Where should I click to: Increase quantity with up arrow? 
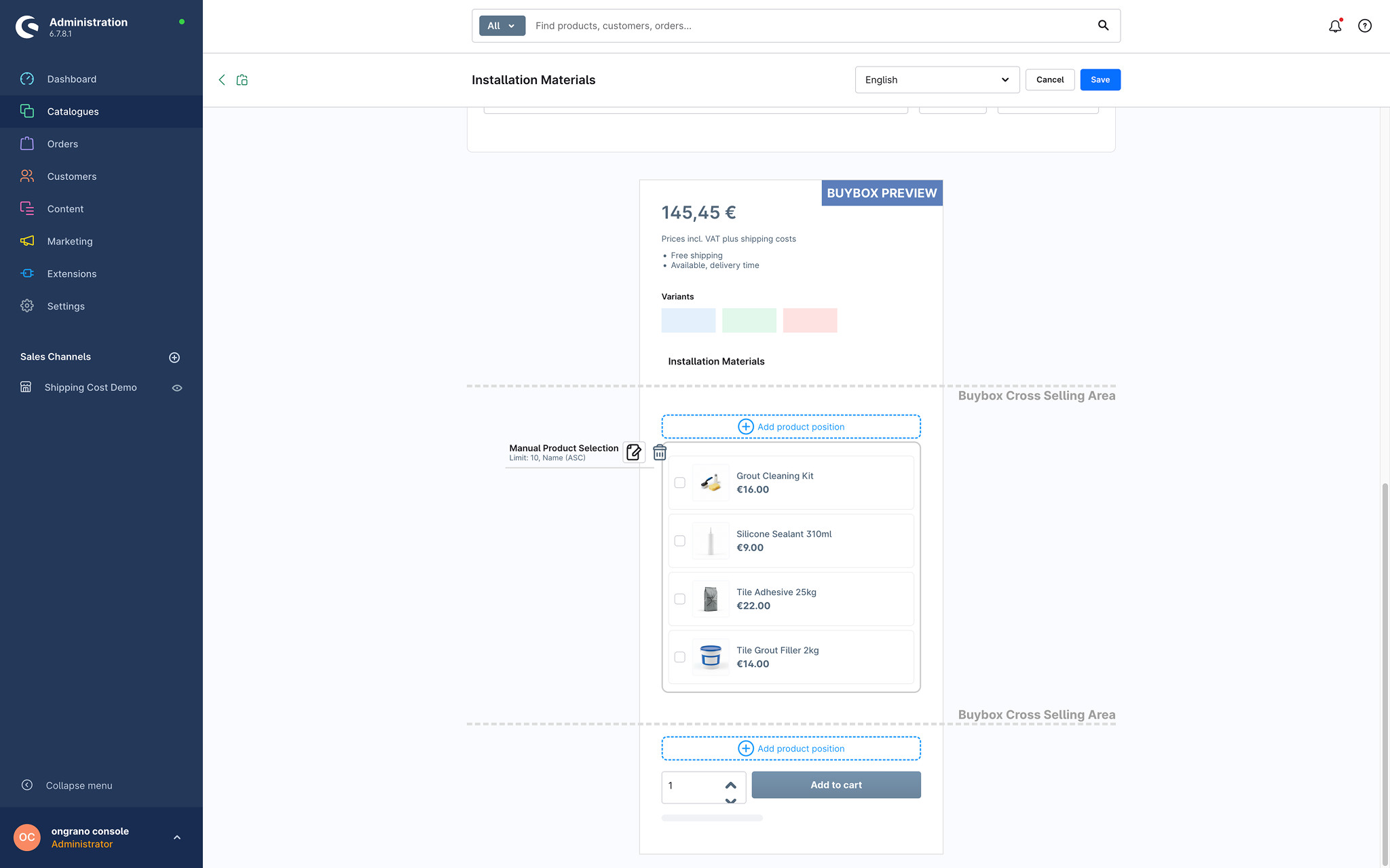coord(731,785)
